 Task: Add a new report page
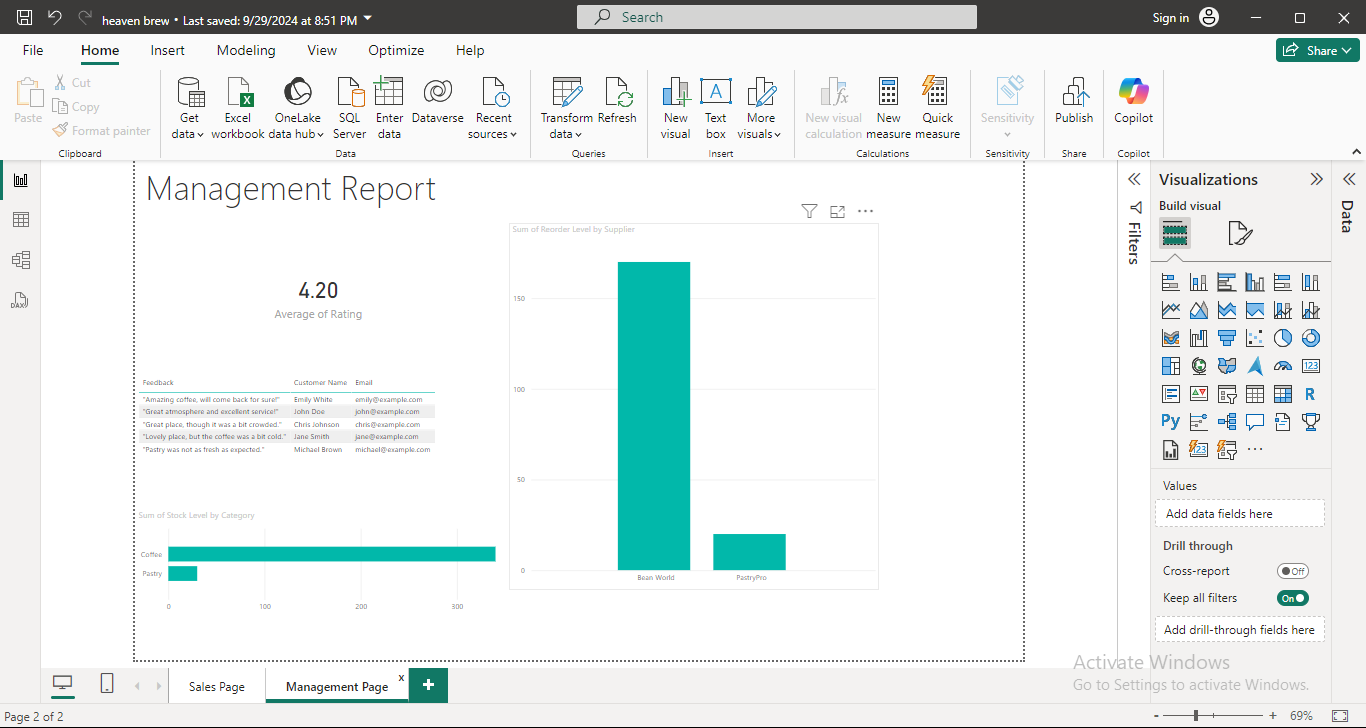point(428,685)
